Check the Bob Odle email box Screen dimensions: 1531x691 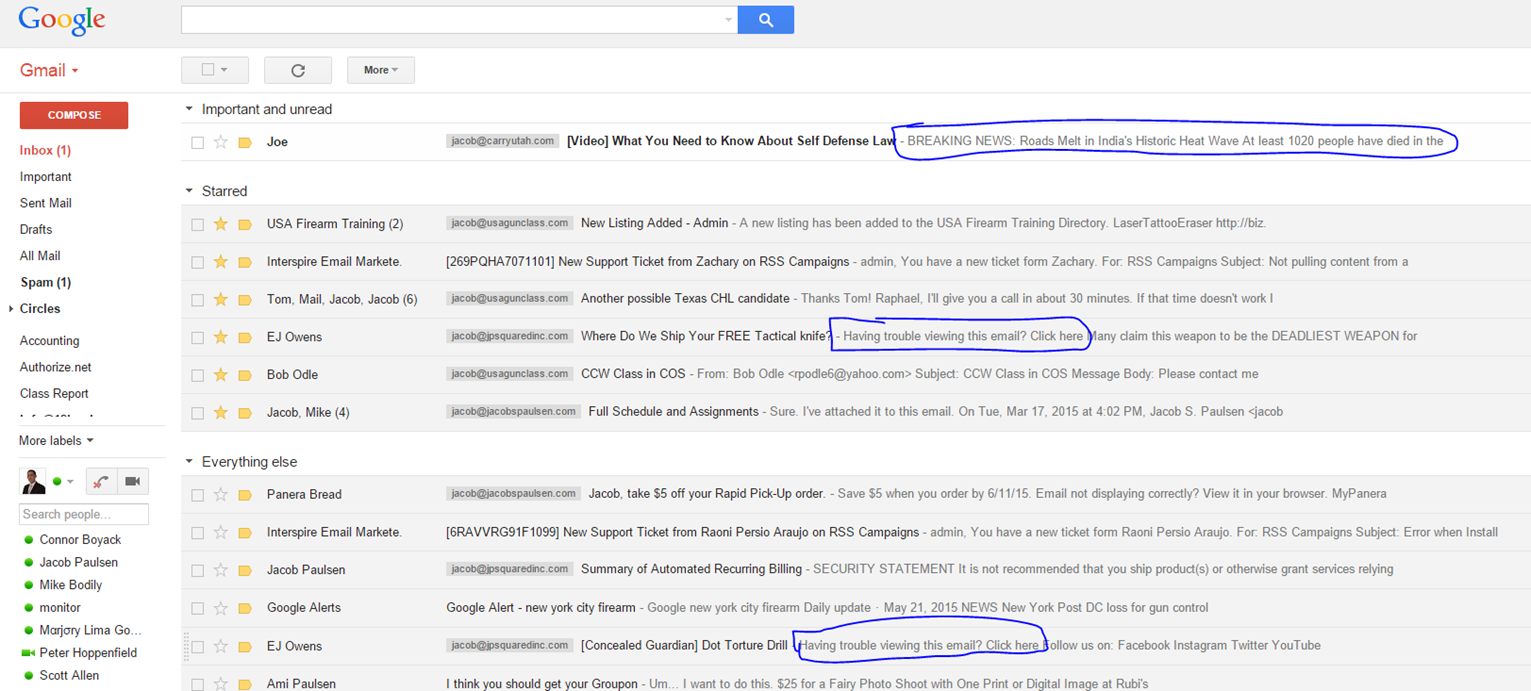pos(197,375)
